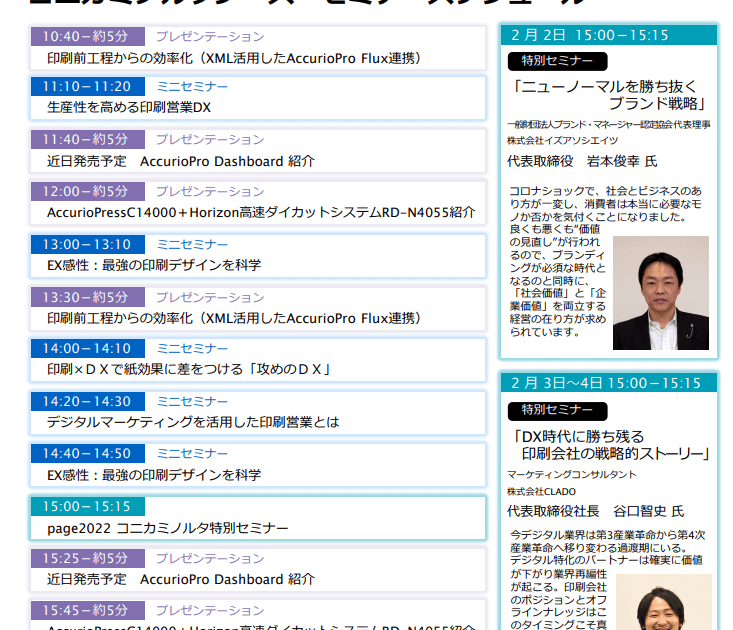Click the 12:00–約5分 time label

point(87,191)
